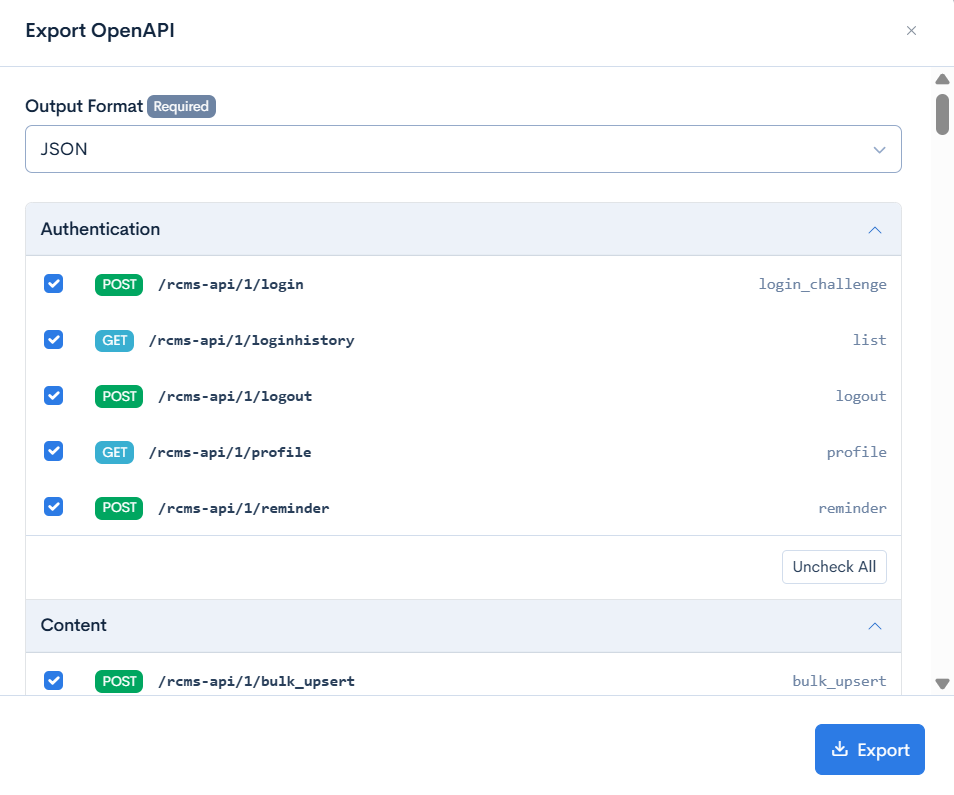Click the POST badge for bulk_upsert

coord(119,682)
